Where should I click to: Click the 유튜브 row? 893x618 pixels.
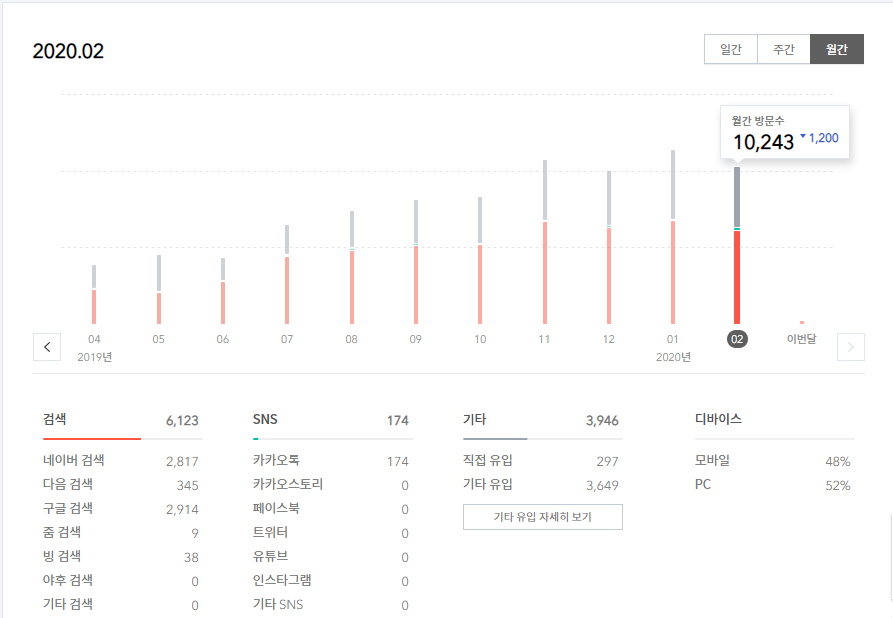333,556
